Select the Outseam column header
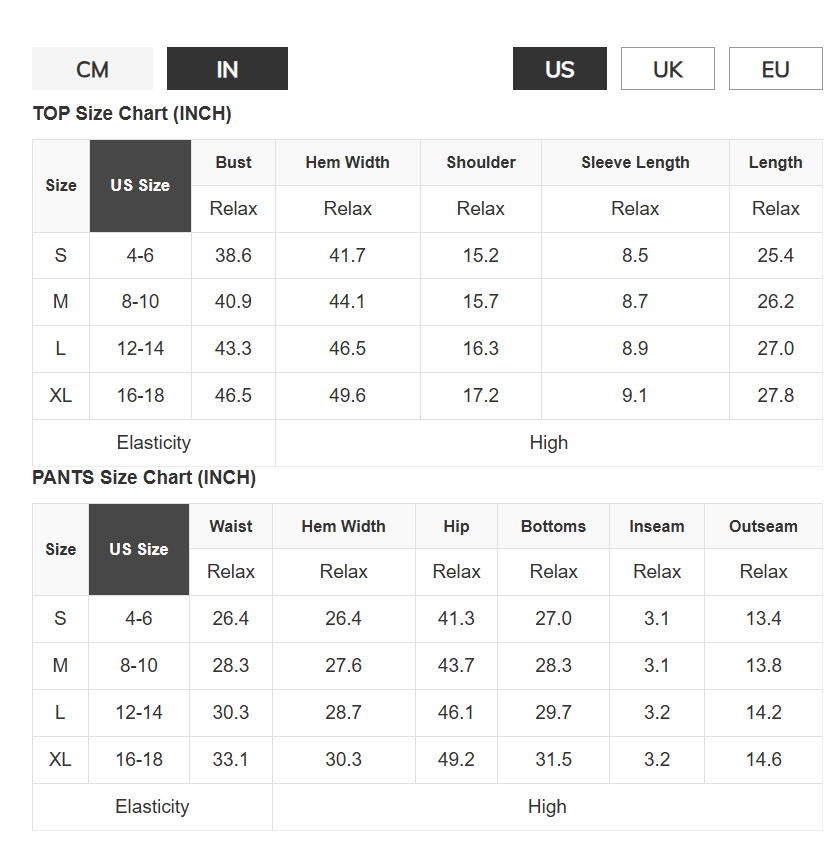 coord(763,526)
